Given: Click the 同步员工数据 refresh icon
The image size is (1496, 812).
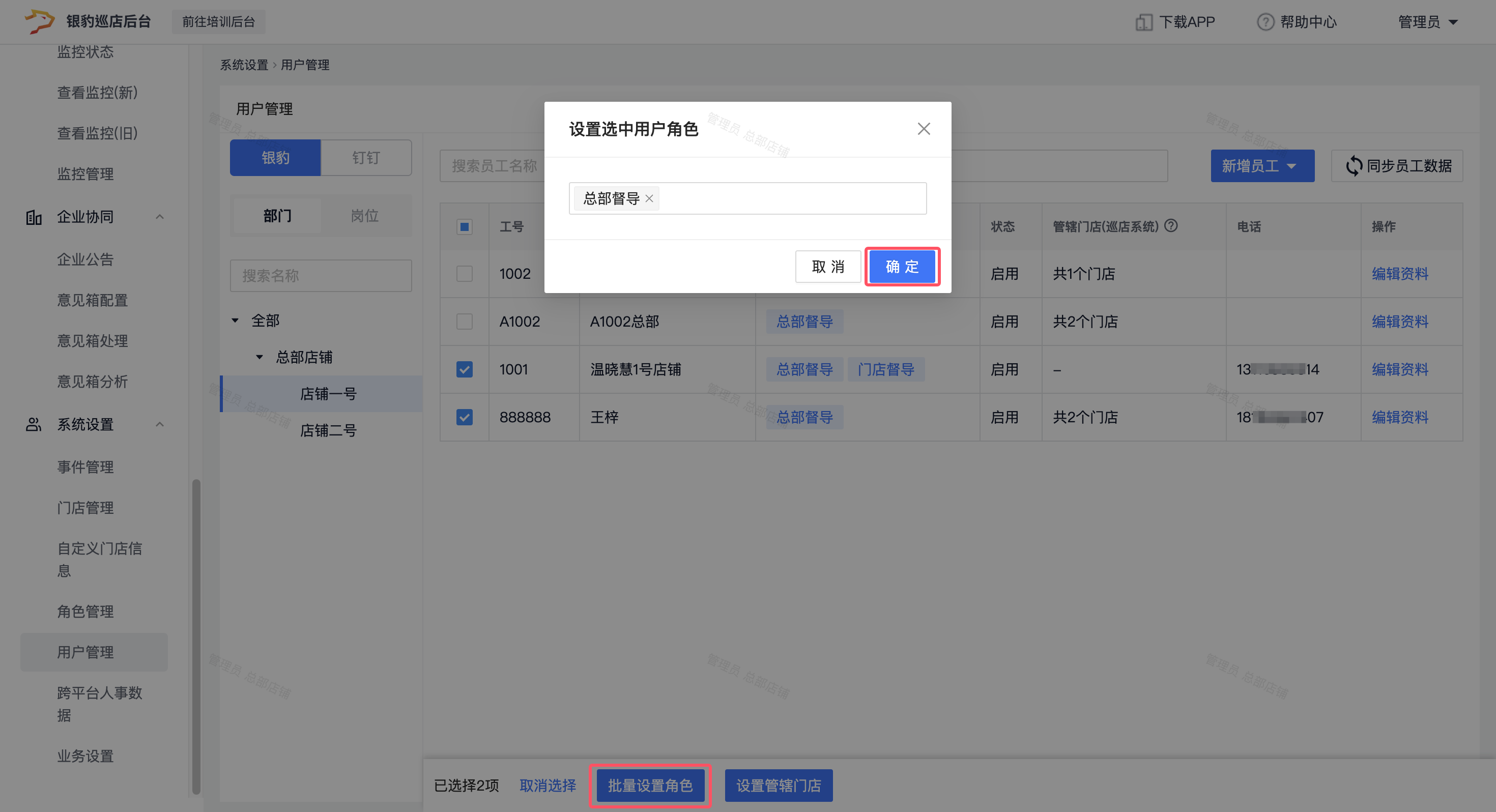Looking at the screenshot, I should (x=1354, y=166).
